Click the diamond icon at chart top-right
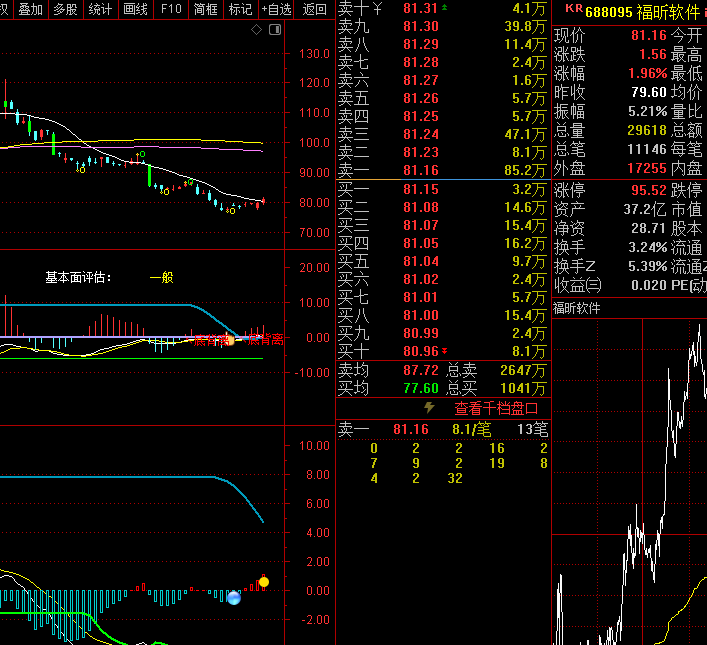 (x=256, y=30)
